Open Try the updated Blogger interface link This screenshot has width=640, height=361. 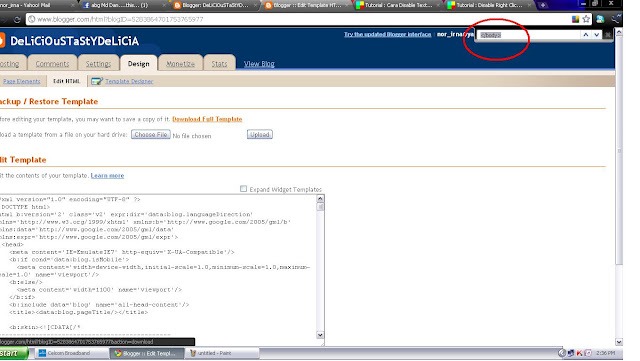387,34
